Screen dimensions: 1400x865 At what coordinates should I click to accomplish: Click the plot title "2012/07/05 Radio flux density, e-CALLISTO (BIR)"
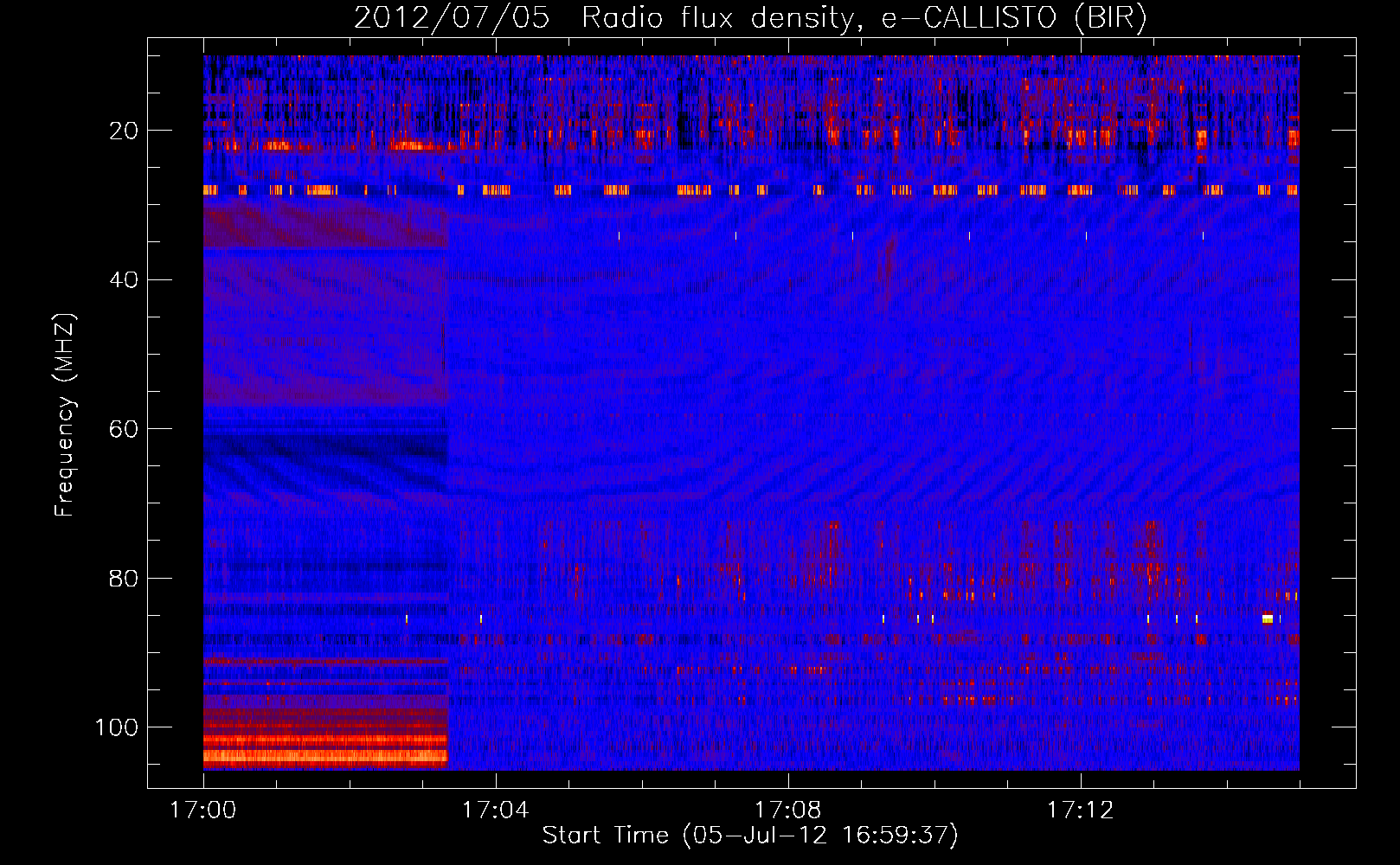[x=750, y=17]
